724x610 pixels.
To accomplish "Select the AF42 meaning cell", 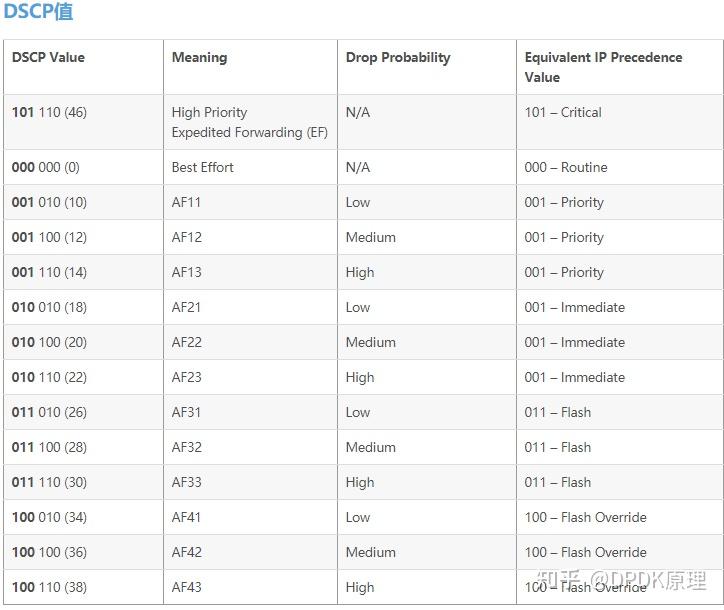I will [x=186, y=553].
